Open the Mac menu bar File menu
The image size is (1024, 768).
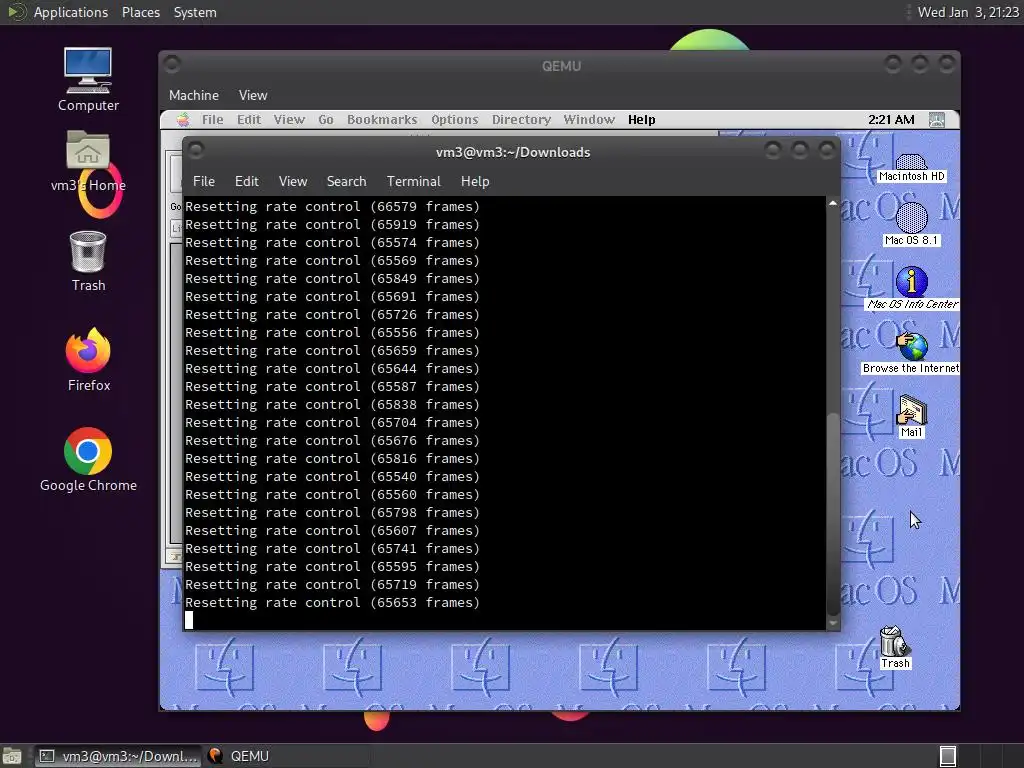pos(212,120)
